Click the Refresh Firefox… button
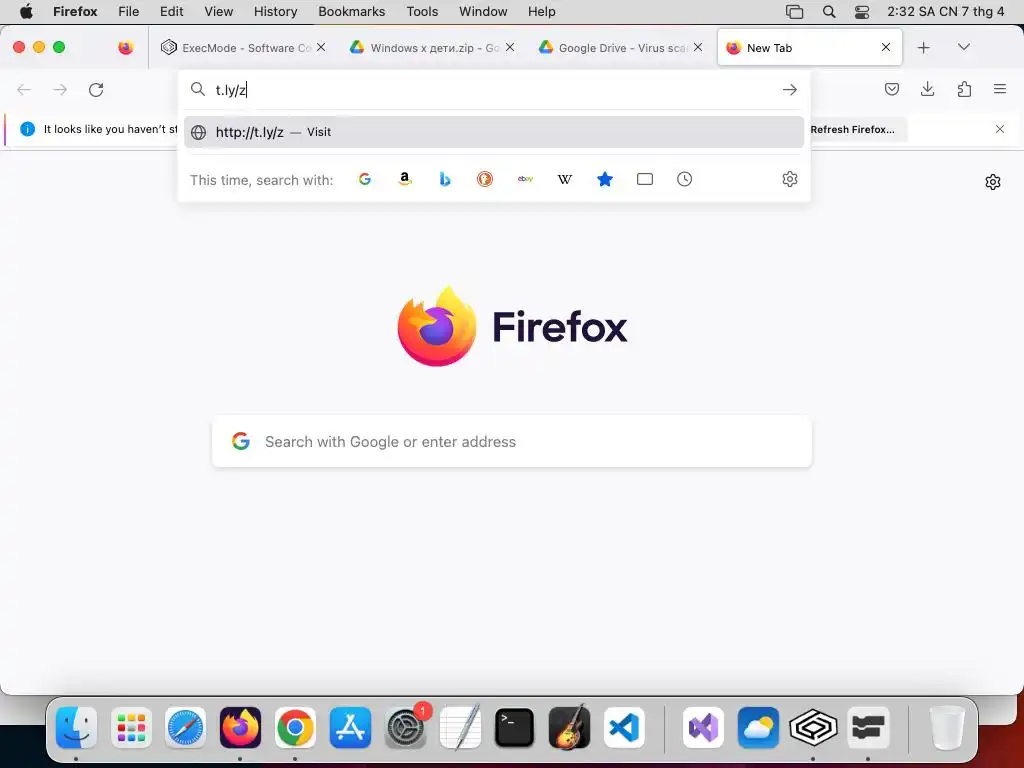The image size is (1024, 768). pyautogui.click(x=852, y=129)
